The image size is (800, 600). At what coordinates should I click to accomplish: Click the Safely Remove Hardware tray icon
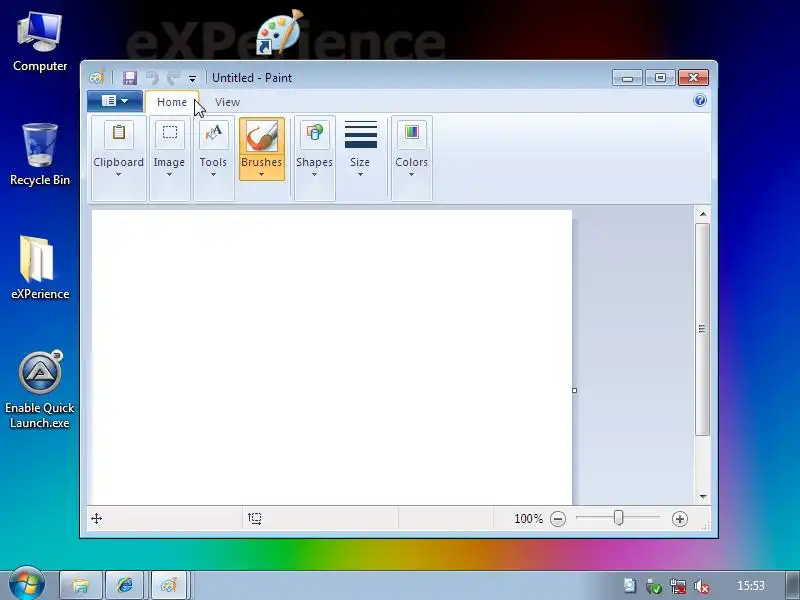pyautogui.click(x=654, y=586)
